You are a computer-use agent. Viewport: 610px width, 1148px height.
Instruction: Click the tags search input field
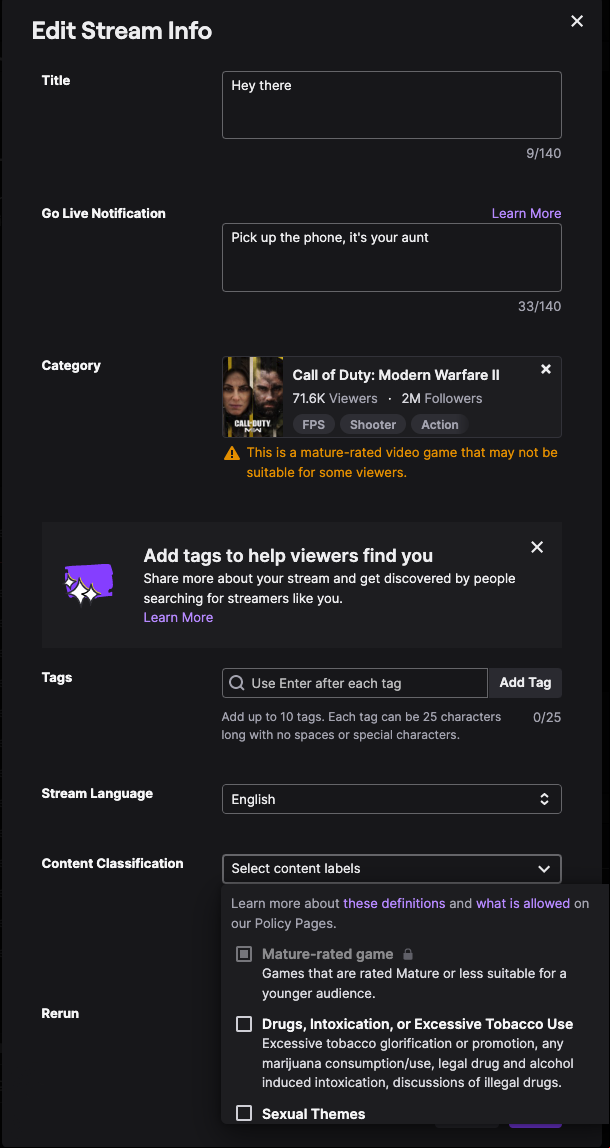point(355,683)
